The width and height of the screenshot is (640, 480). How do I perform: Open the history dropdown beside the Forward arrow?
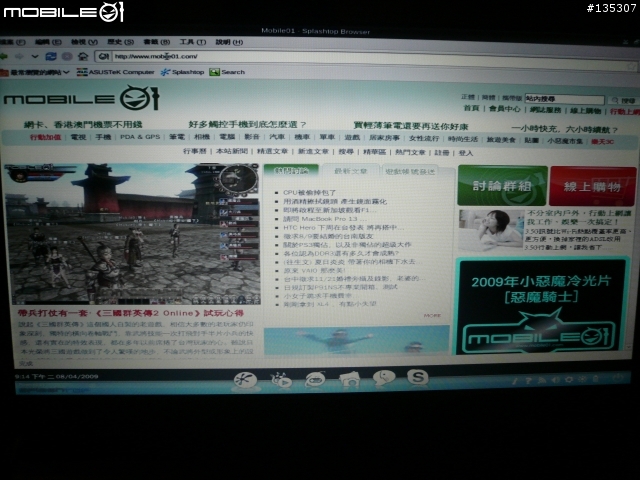35,56
